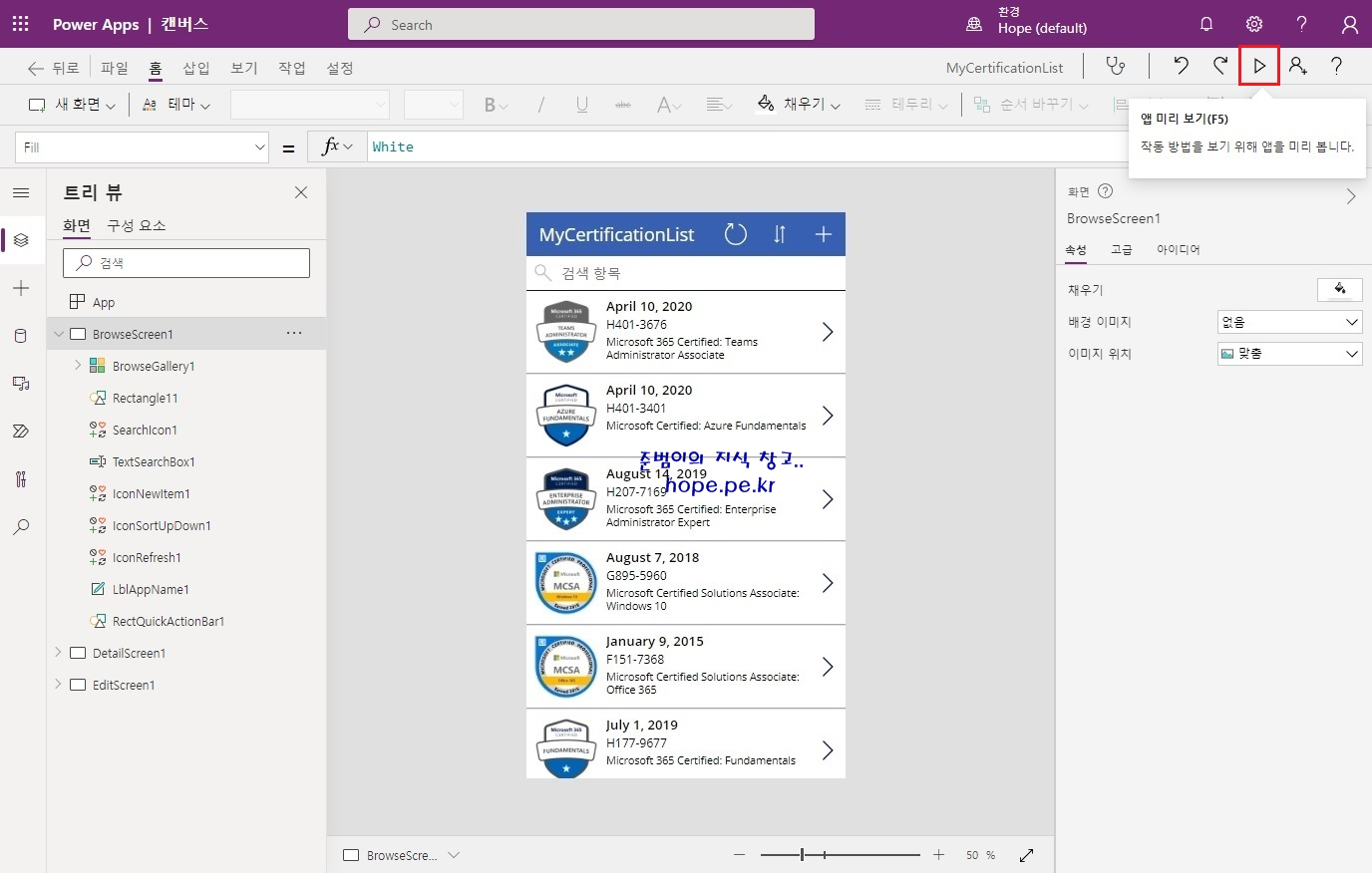Screen dimensions: 1372x873
Task: Select IconSortUpDown1 in tree view
Action: click(162, 525)
